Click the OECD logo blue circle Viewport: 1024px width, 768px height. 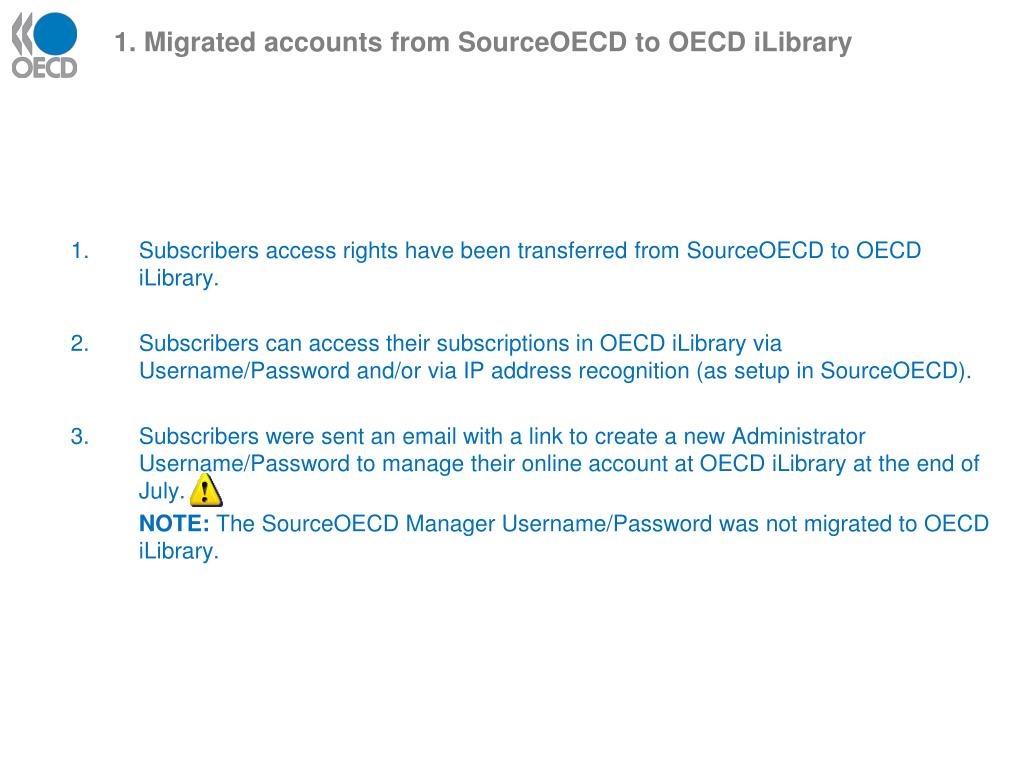(x=55, y=33)
